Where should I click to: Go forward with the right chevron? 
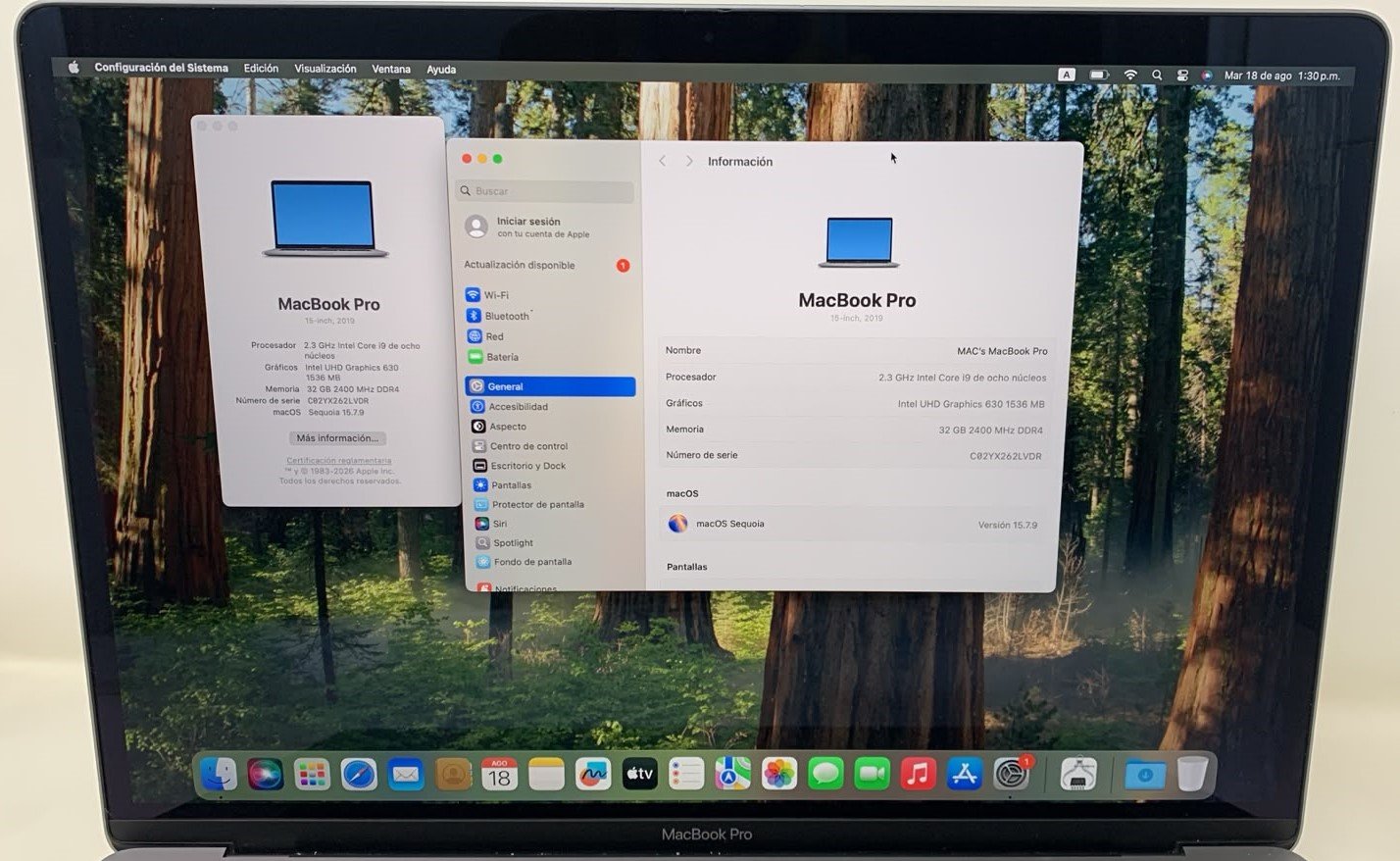coord(689,161)
